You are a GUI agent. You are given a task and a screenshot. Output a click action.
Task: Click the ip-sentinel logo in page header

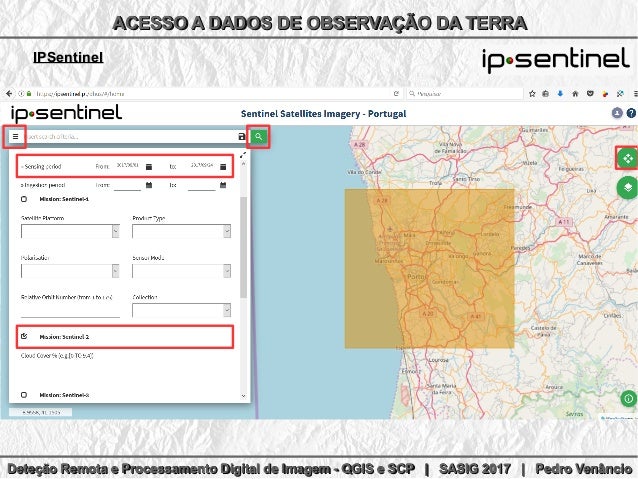tap(66, 114)
